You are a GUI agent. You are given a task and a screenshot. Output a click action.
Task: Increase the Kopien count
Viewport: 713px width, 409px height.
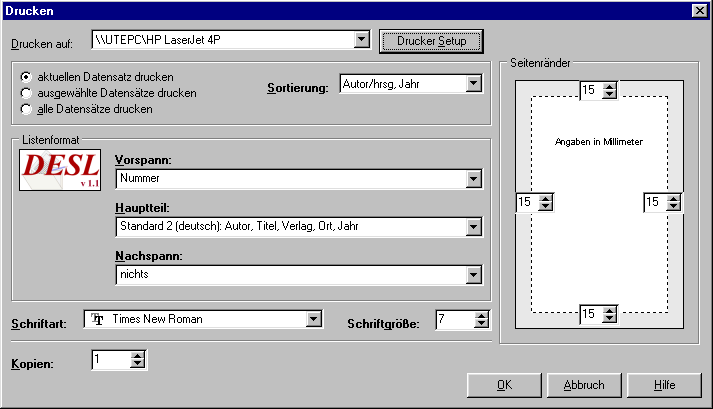click(137, 356)
